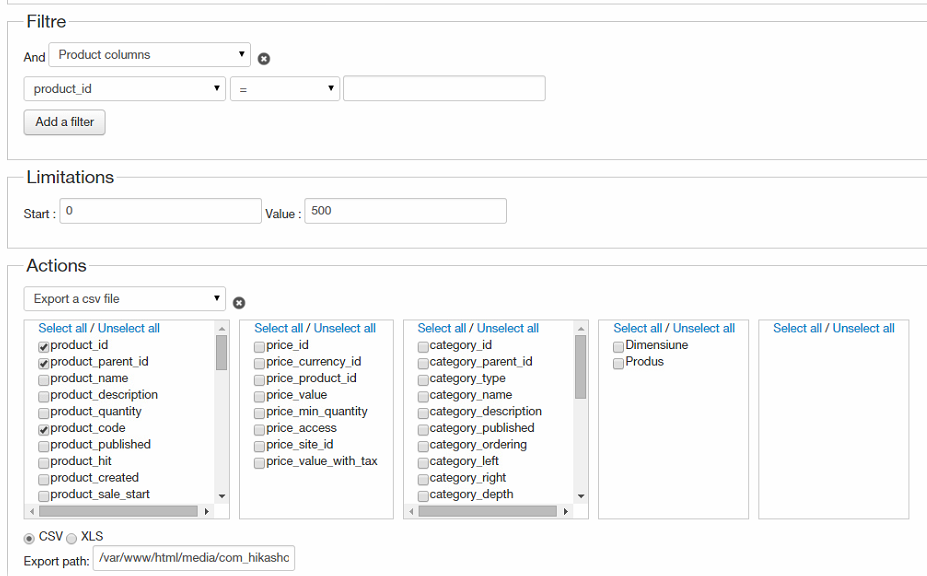Select the XLS format option
This screenshot has width=927, height=576.
[x=71, y=539]
